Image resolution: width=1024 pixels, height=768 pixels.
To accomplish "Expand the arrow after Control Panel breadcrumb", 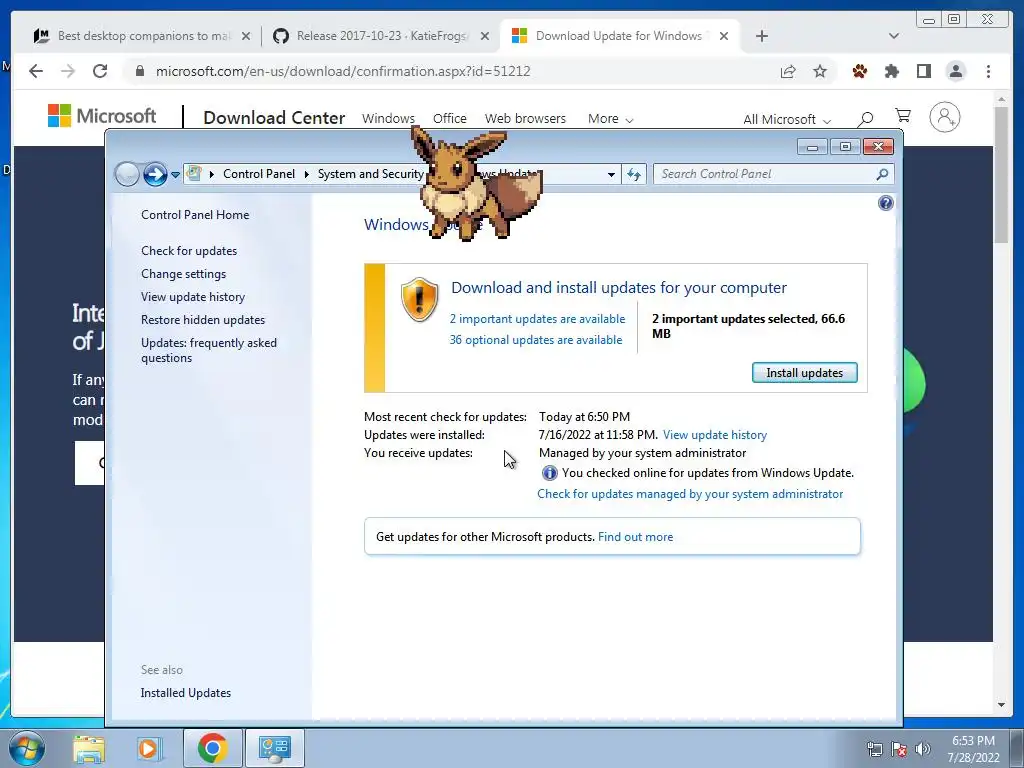I will (x=306, y=174).
